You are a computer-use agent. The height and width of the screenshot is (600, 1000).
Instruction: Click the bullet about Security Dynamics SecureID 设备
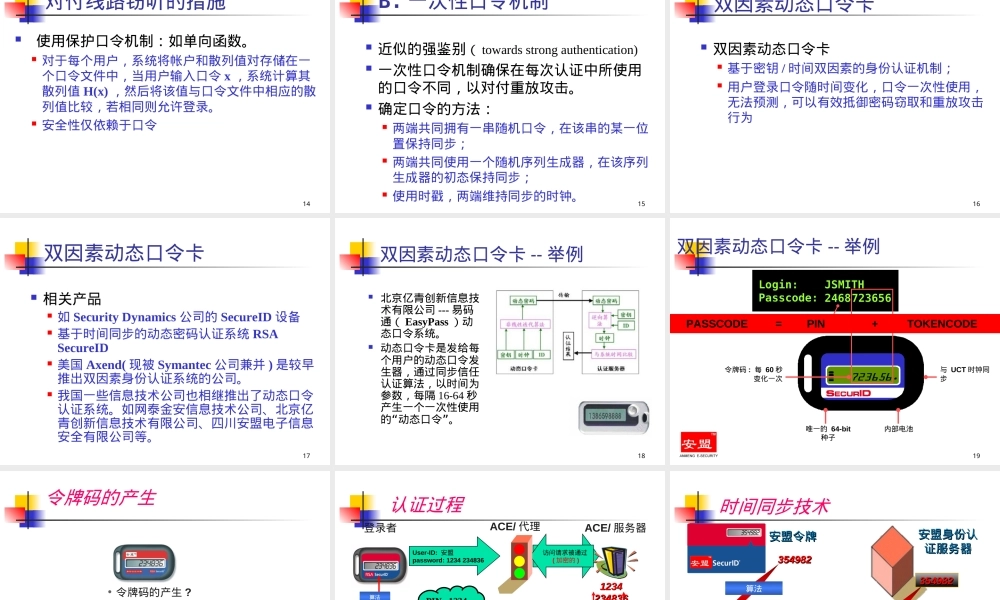point(179,317)
